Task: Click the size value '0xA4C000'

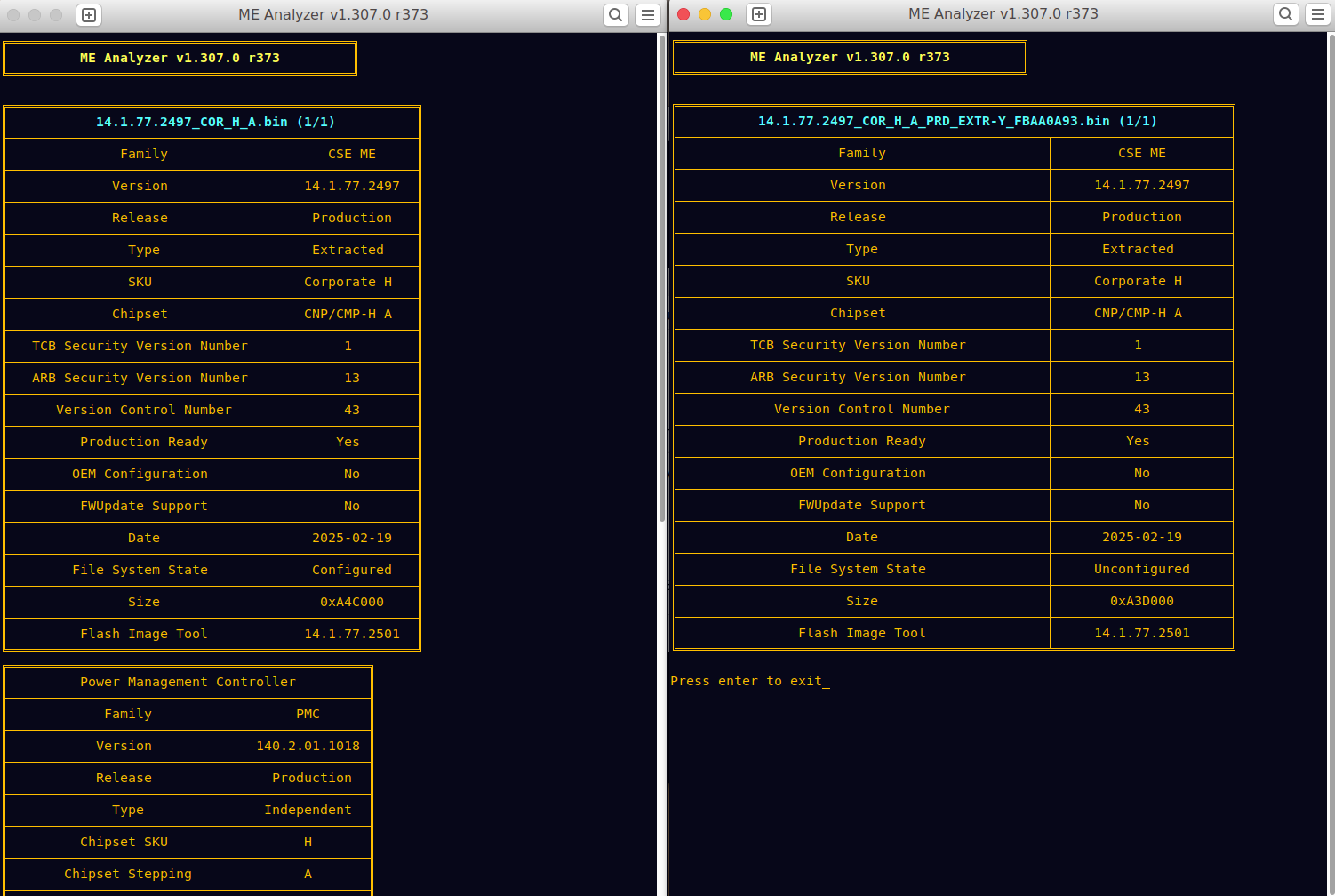Action: point(352,602)
